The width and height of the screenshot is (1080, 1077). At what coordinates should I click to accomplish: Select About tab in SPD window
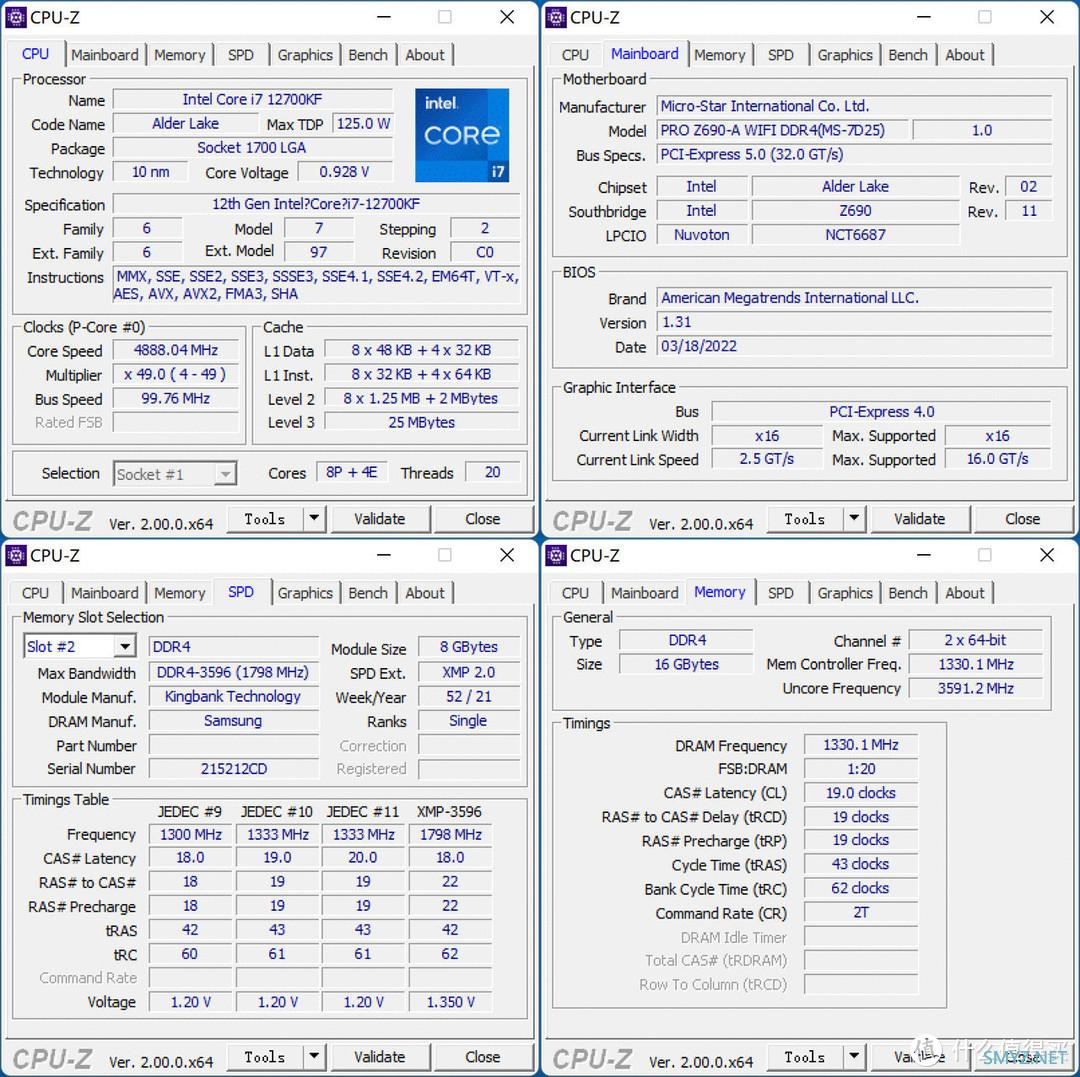[425, 593]
